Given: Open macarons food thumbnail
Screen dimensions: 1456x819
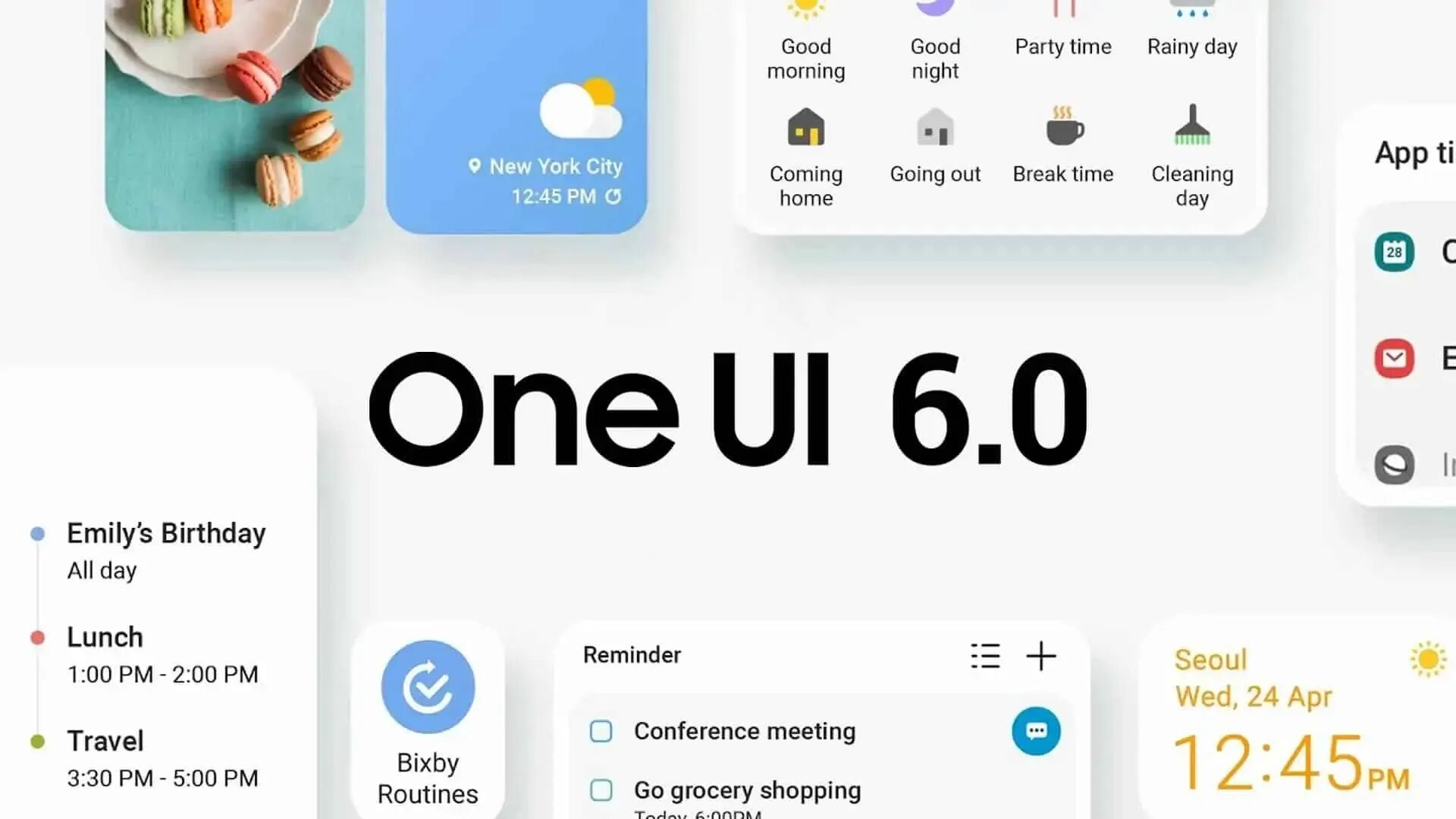Looking at the screenshot, I should click(235, 113).
